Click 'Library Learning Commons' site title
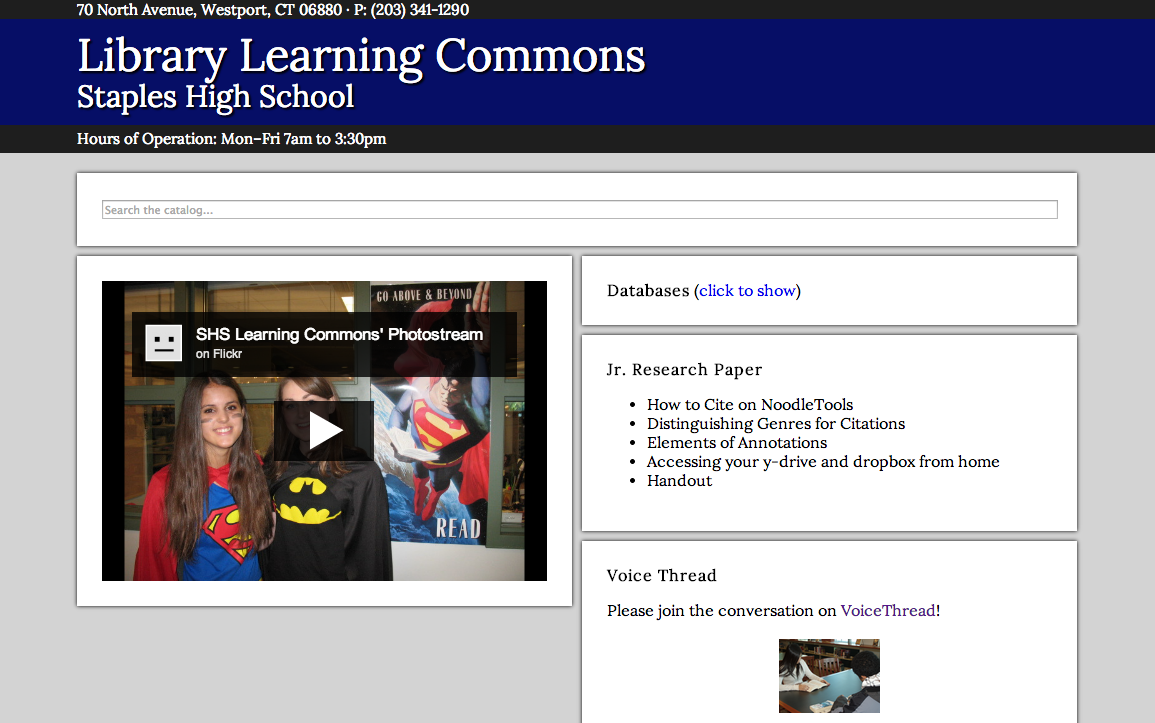 (361, 56)
